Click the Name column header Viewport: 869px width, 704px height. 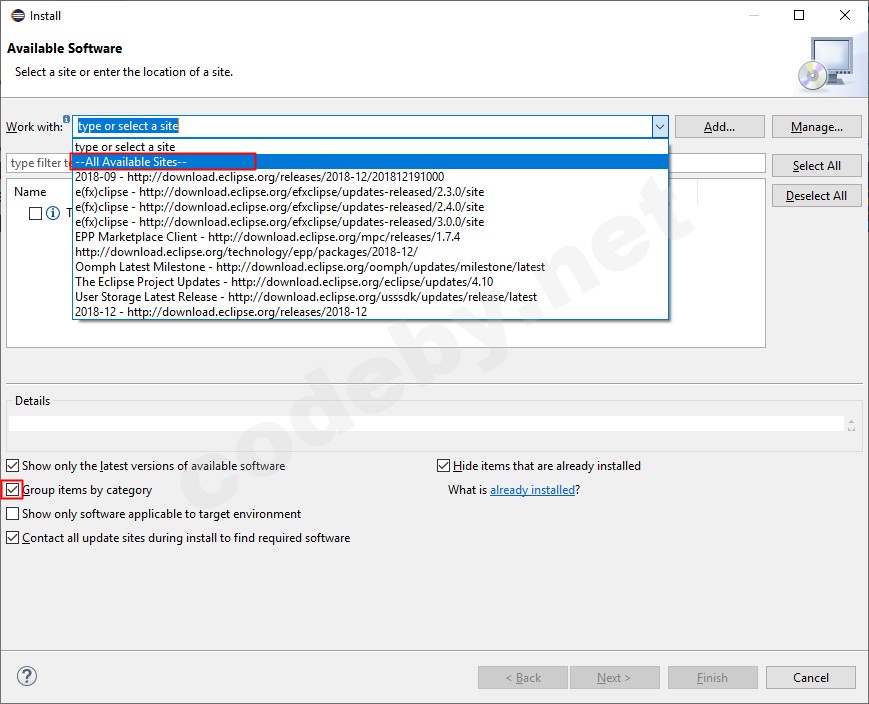[30, 192]
